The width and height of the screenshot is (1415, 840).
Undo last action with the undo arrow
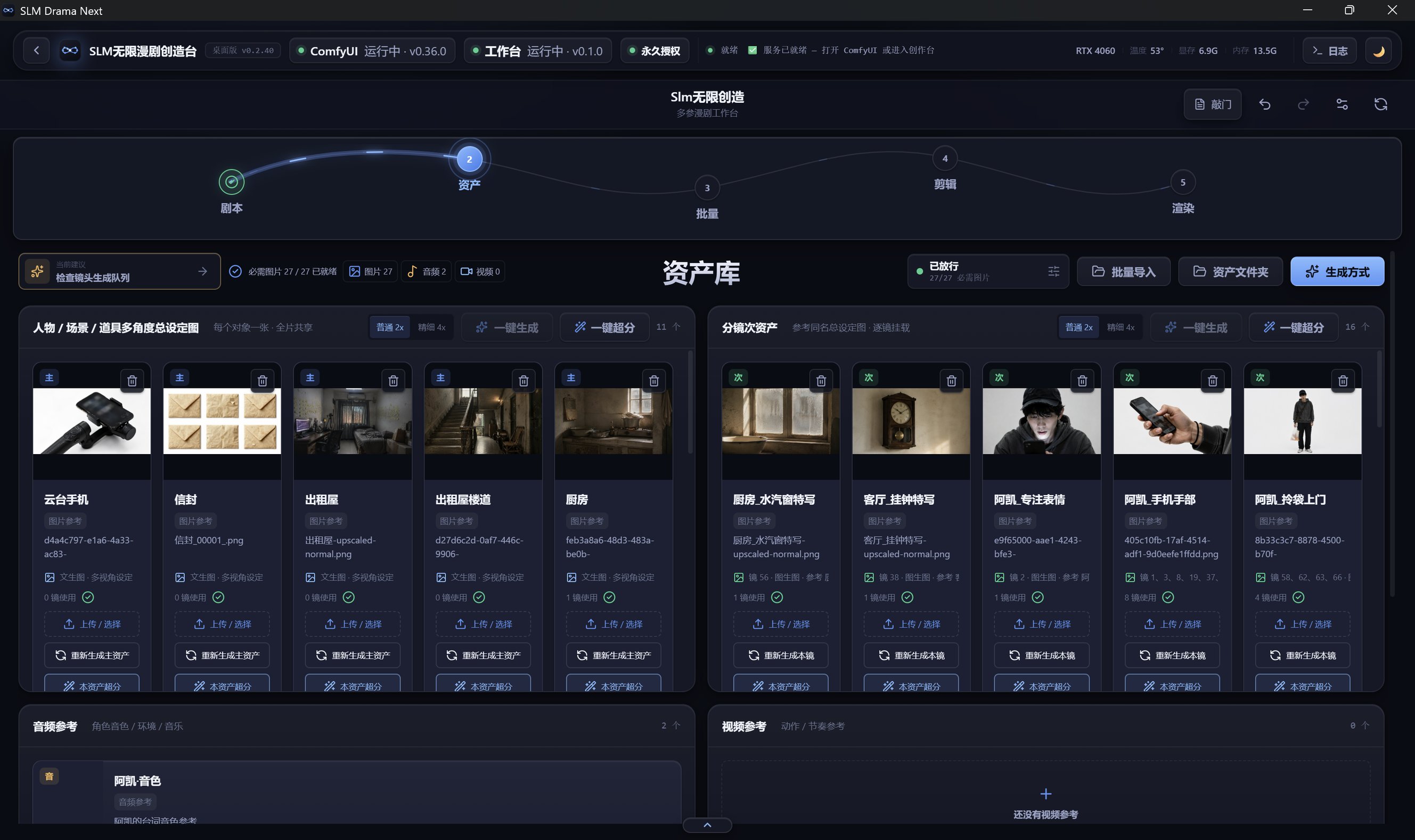1264,104
